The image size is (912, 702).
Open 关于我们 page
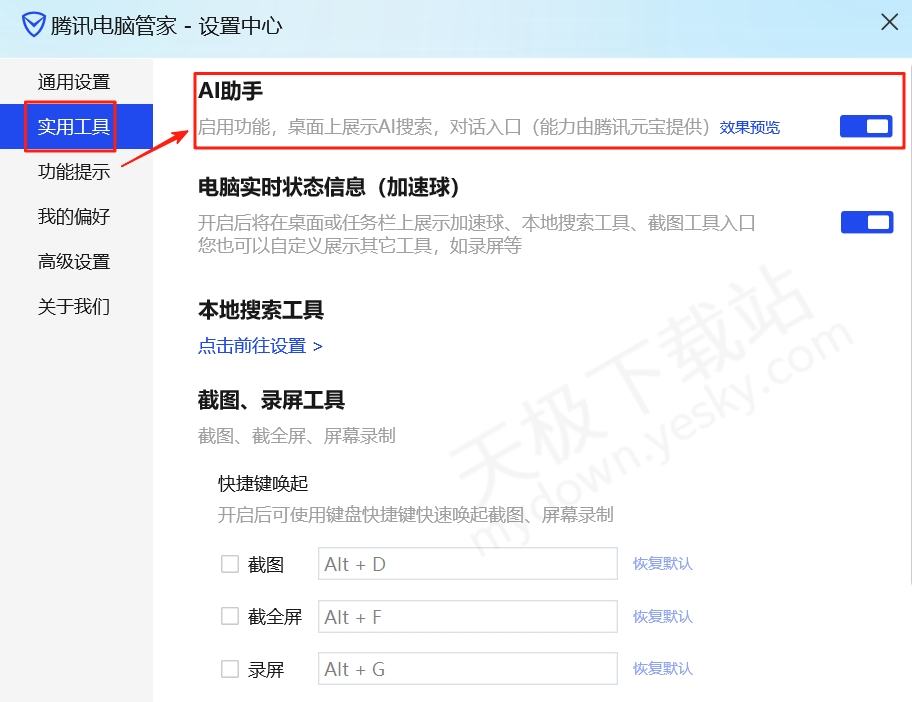(74, 307)
